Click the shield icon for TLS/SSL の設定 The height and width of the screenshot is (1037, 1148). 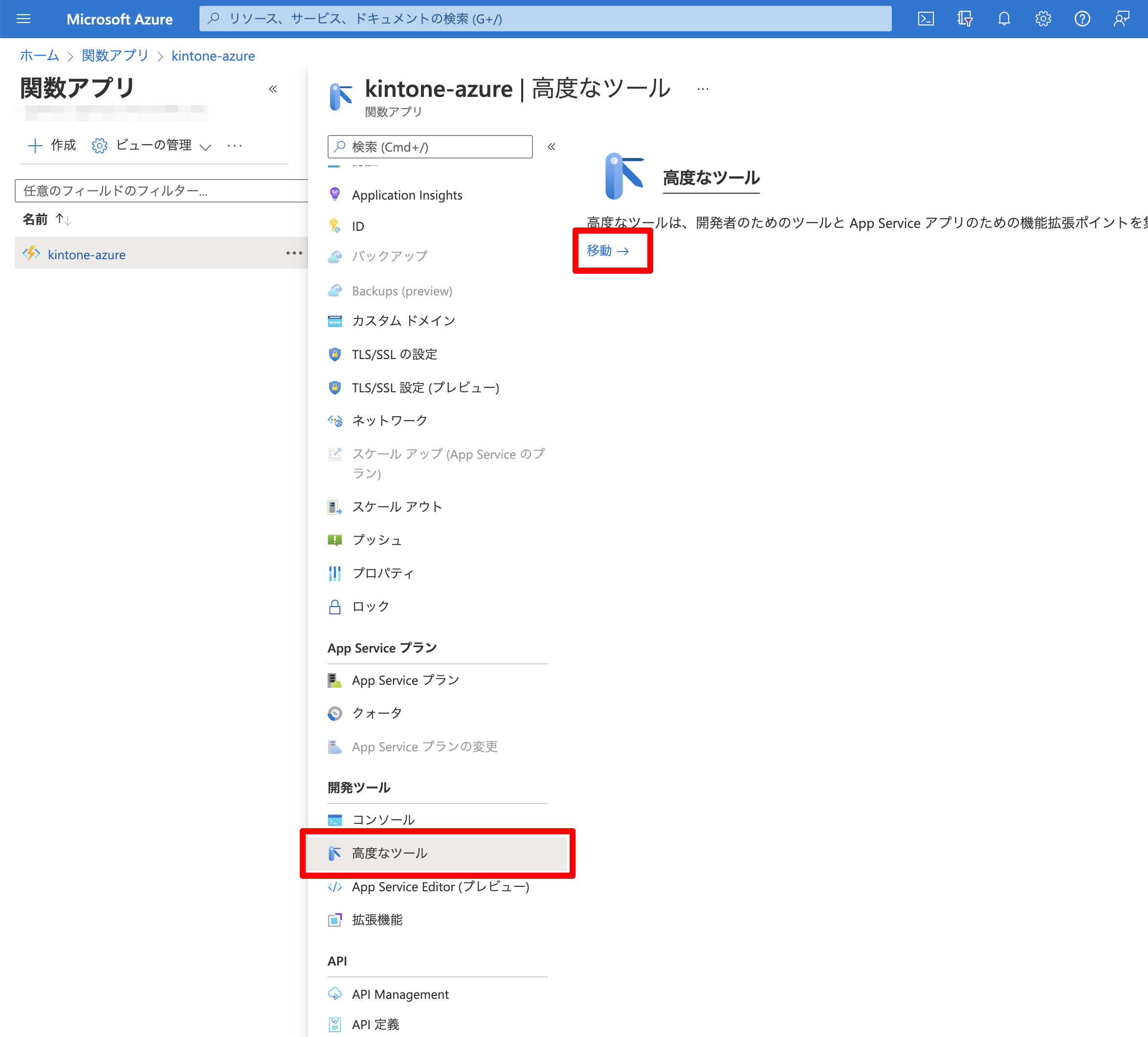[335, 355]
